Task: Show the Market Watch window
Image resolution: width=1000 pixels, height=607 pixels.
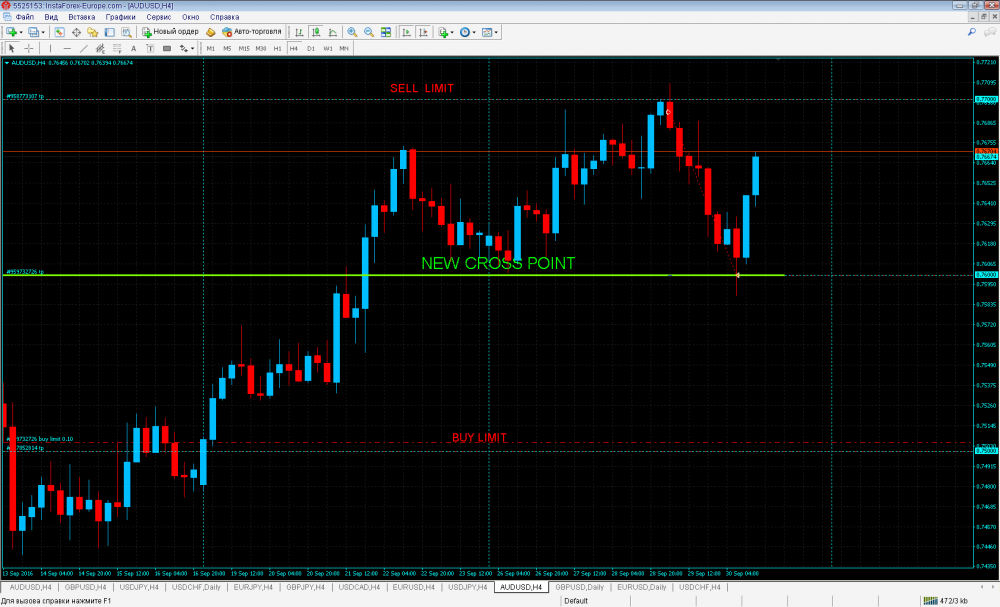Action: (x=59, y=32)
